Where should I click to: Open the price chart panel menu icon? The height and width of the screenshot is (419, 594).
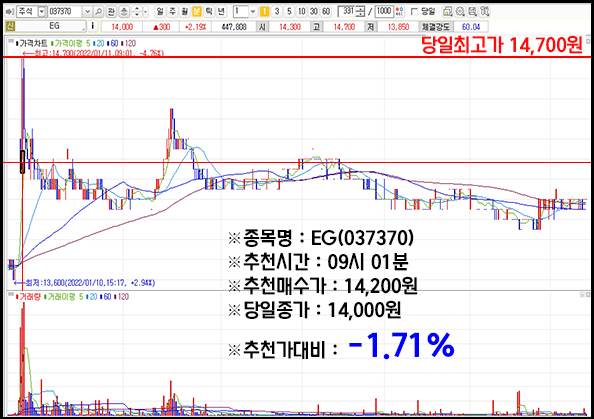pyautogui.click(x=11, y=41)
